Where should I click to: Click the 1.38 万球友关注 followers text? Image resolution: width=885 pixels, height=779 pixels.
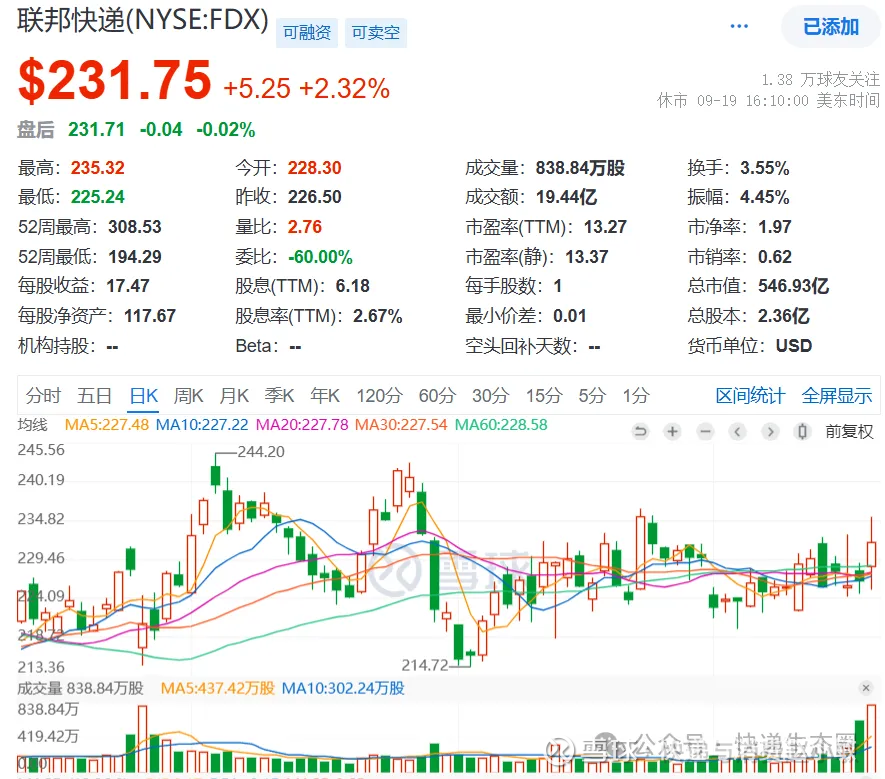[x=820, y=80]
